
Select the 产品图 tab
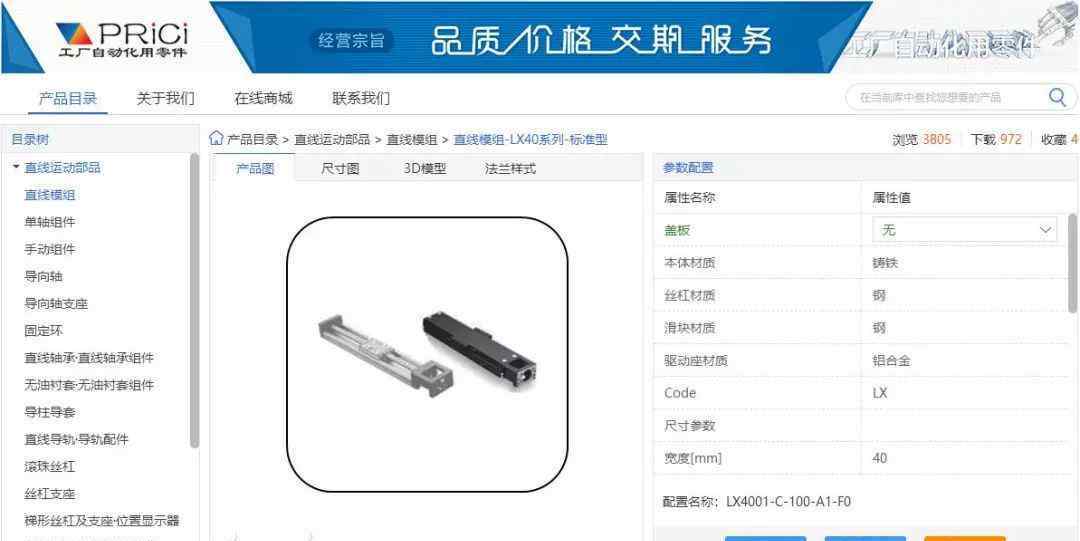click(x=255, y=169)
